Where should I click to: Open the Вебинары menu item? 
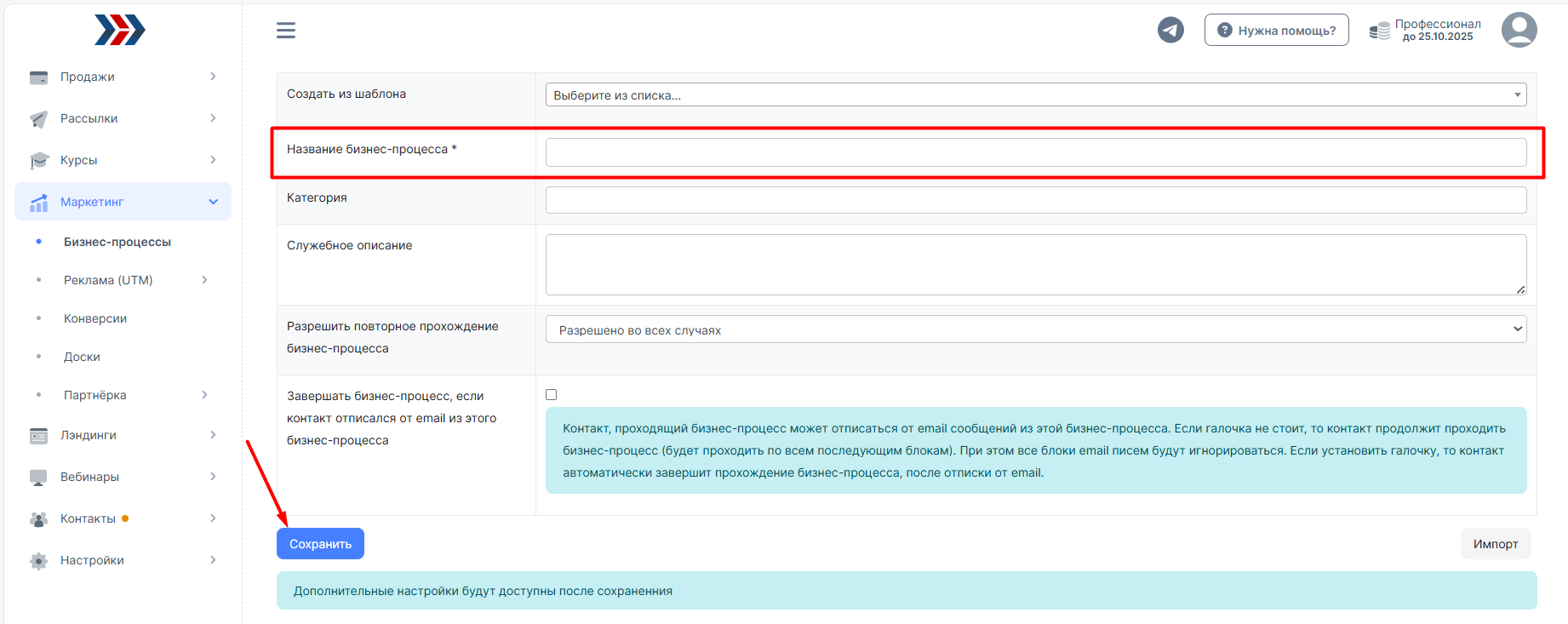click(123, 477)
